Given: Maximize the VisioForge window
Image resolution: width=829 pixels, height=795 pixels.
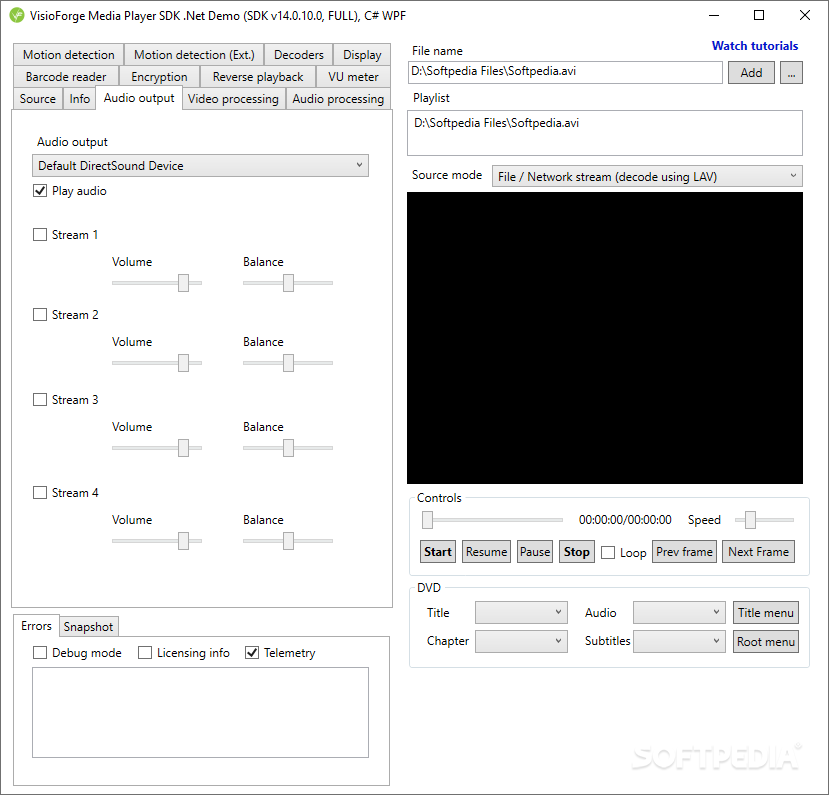Looking at the screenshot, I should click(759, 15).
